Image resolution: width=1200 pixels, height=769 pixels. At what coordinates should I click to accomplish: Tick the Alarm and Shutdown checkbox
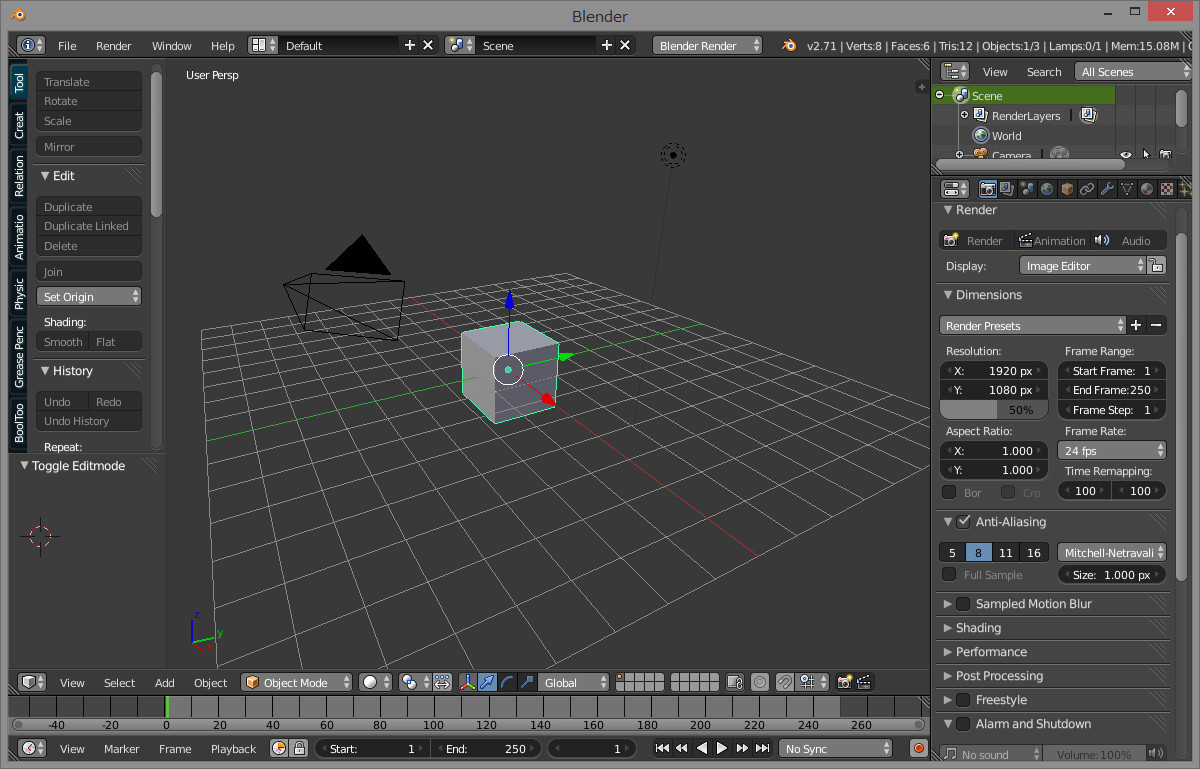[x=963, y=723]
